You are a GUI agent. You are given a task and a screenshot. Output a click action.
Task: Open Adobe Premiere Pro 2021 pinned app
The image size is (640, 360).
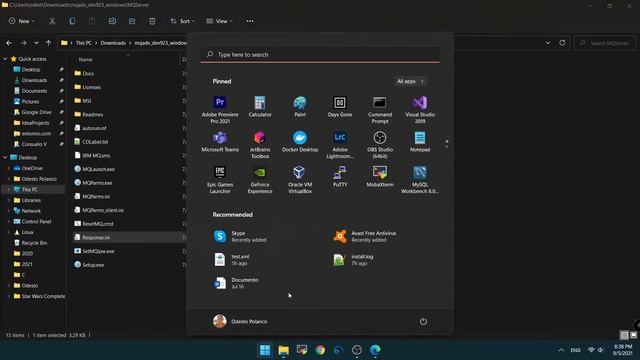coord(220,109)
